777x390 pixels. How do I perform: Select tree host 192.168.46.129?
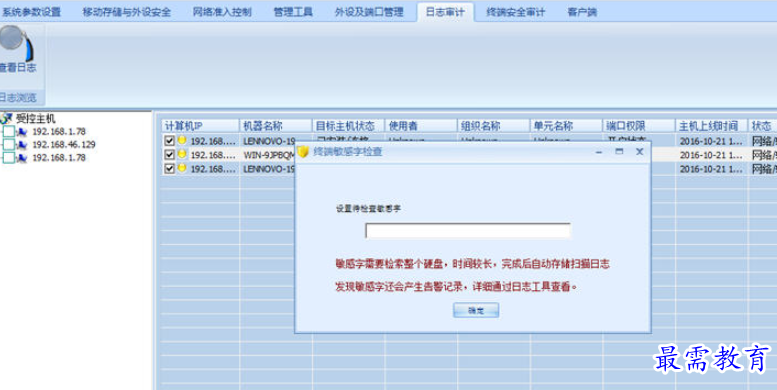64,145
